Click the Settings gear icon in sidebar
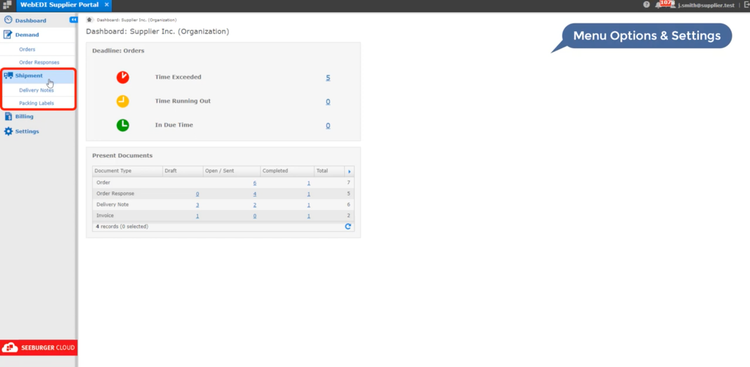 click(x=8, y=131)
